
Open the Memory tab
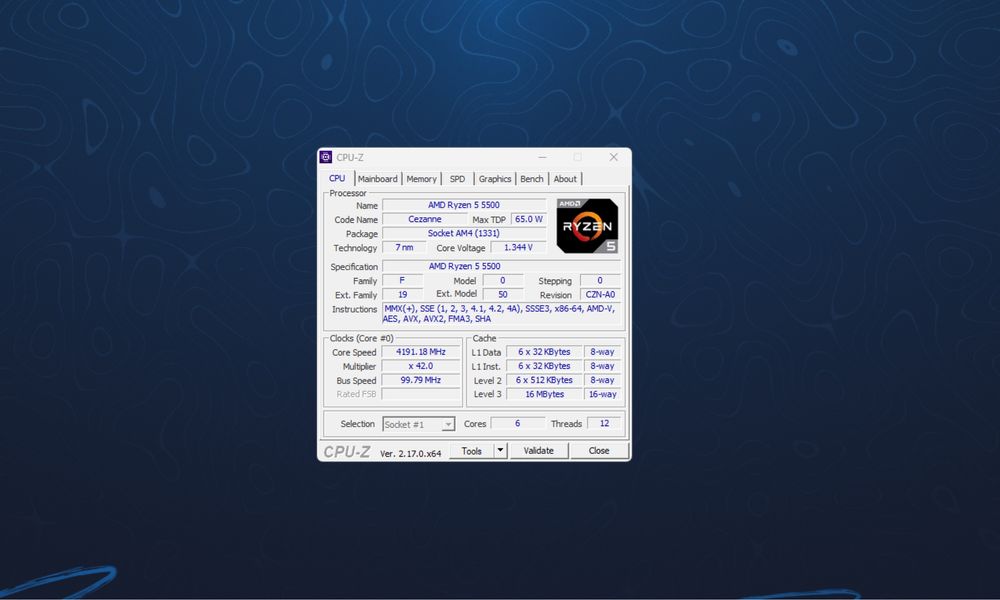point(422,179)
